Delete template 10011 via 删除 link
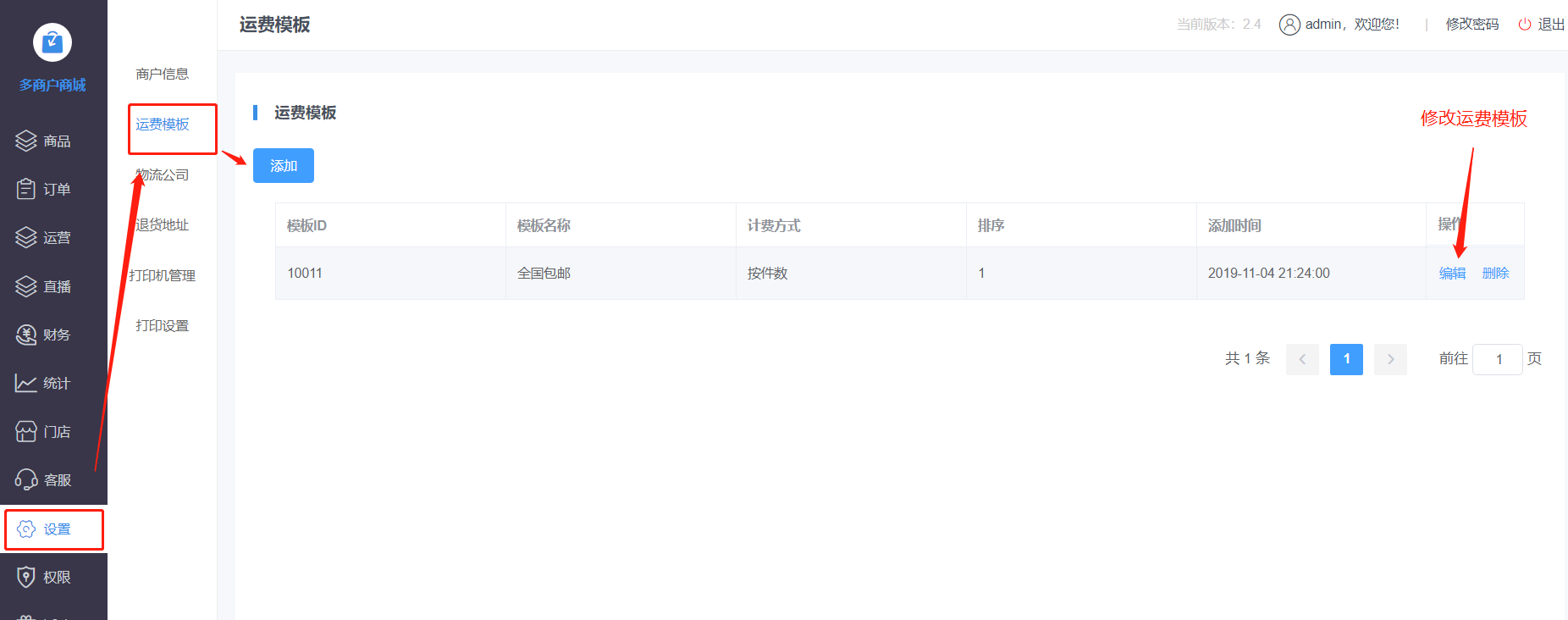The height and width of the screenshot is (620, 1568). pos(1496,273)
